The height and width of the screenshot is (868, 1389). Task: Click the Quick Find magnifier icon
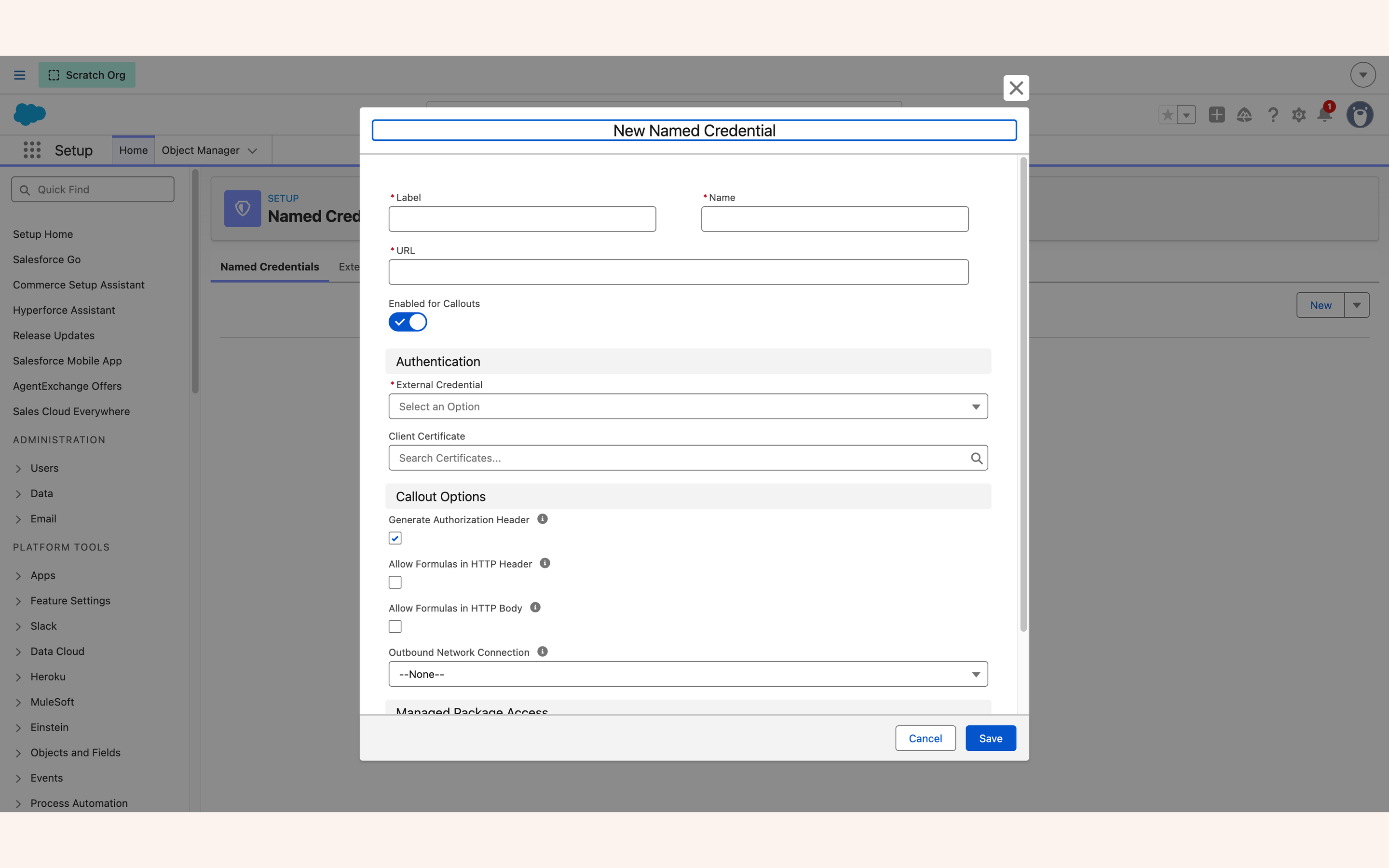point(25,190)
